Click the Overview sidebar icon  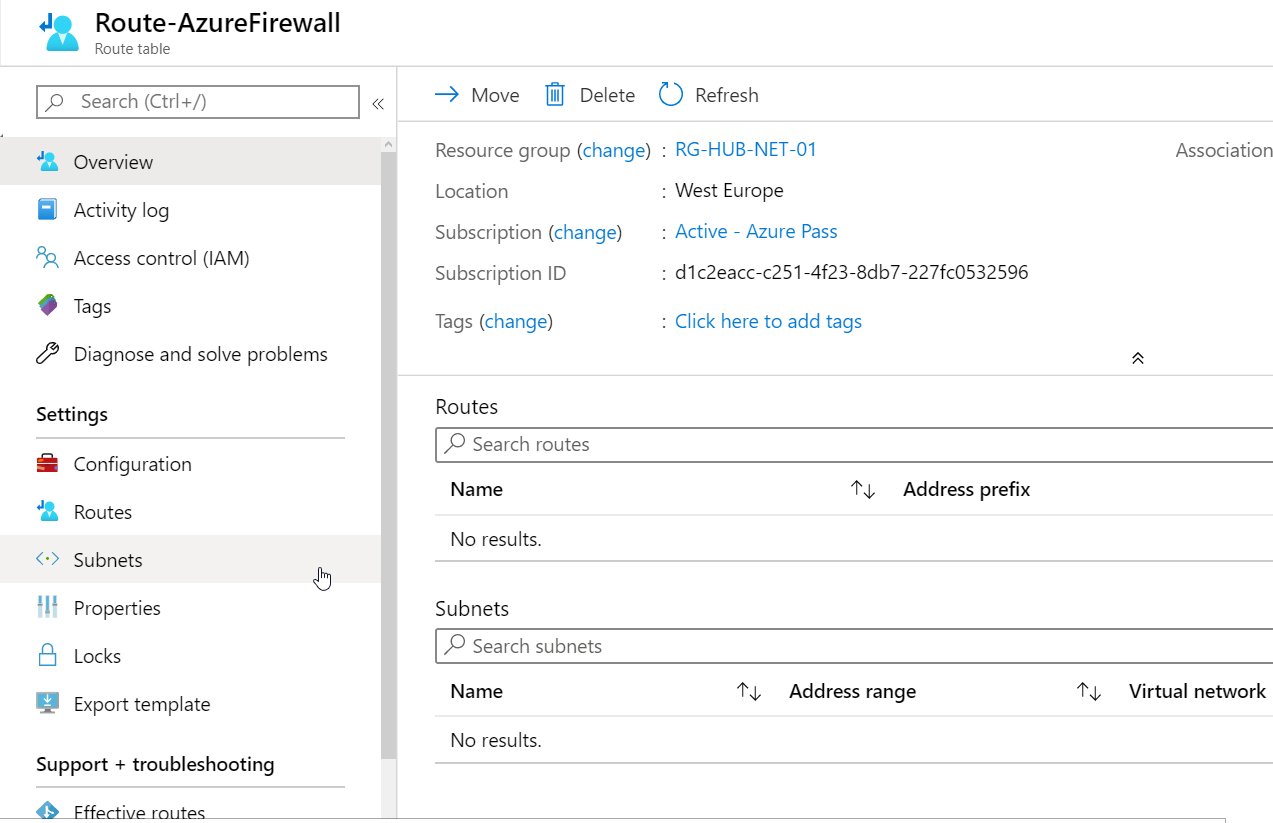point(47,161)
